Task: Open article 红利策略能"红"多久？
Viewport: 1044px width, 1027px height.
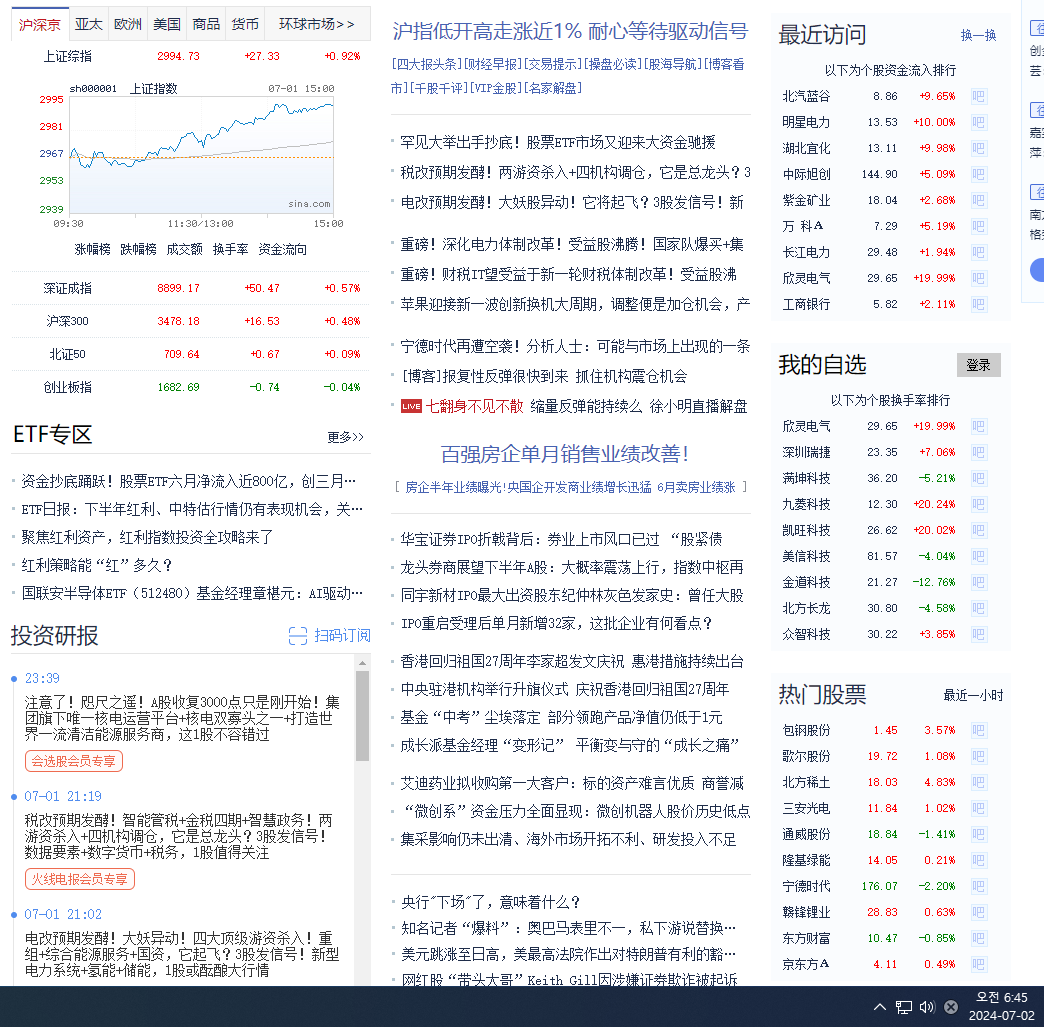Action: [97, 565]
